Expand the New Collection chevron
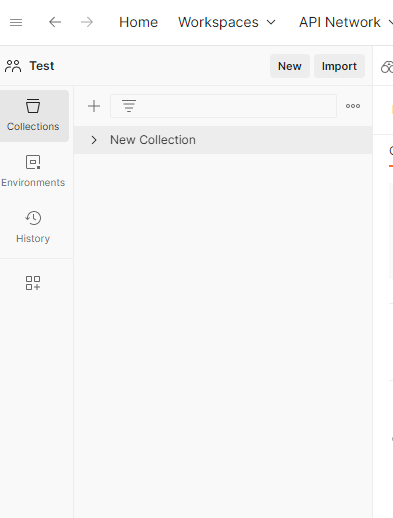 tap(94, 140)
